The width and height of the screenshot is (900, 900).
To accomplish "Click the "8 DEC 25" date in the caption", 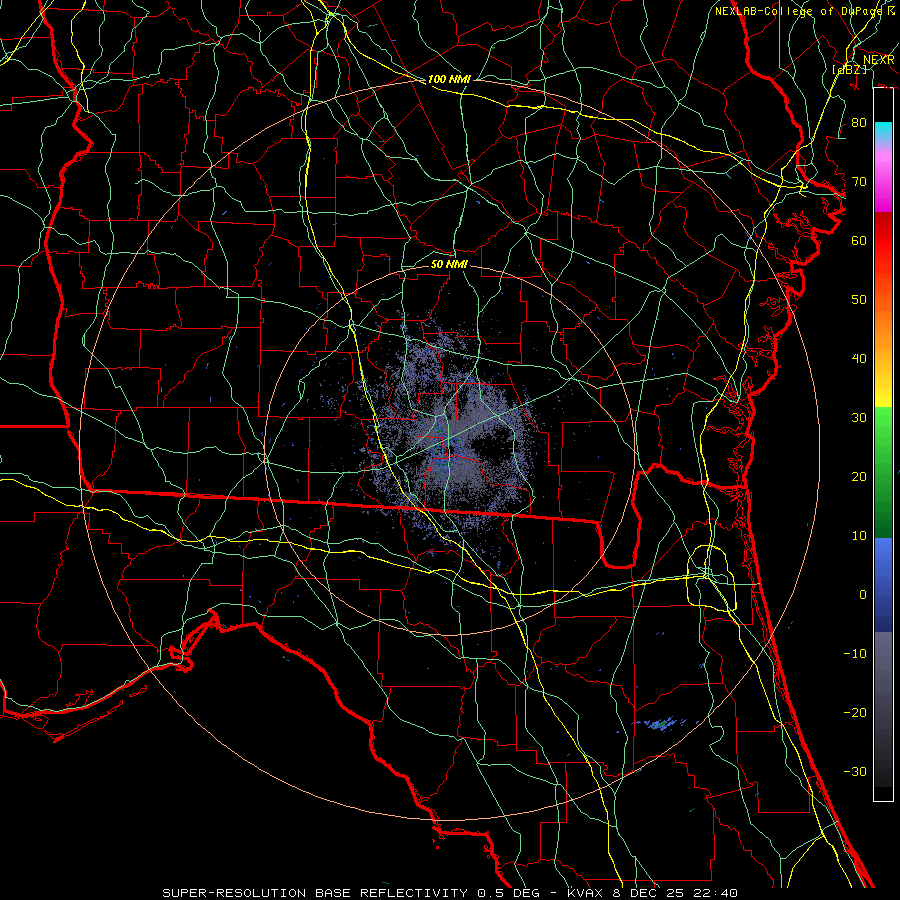I will tap(650, 893).
